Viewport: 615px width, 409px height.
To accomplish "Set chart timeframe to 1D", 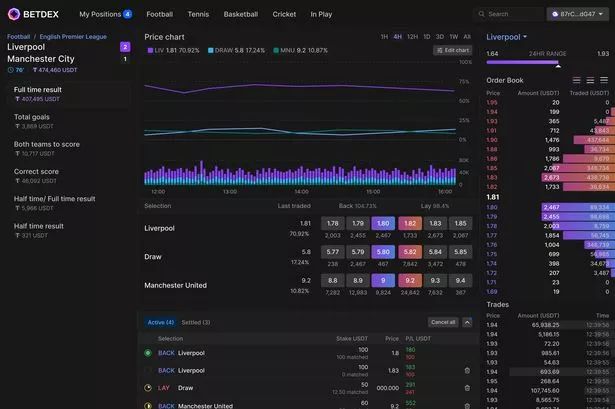I will 427,36.
